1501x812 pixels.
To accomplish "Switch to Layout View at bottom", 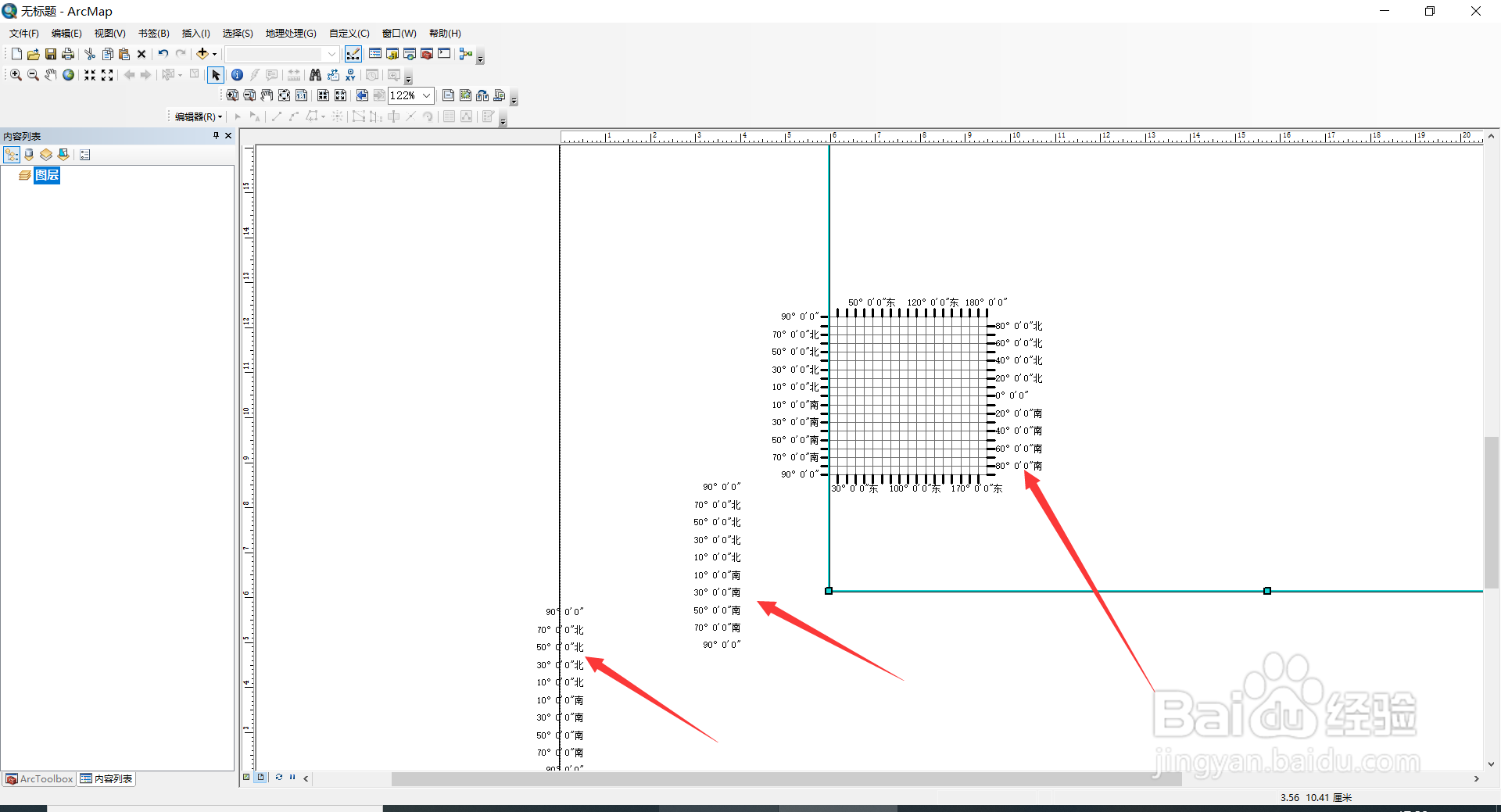I will click(x=261, y=778).
